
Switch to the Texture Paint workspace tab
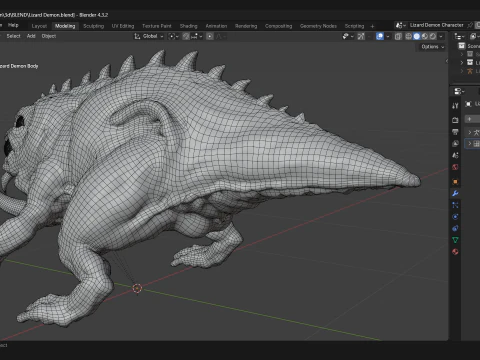click(x=157, y=26)
